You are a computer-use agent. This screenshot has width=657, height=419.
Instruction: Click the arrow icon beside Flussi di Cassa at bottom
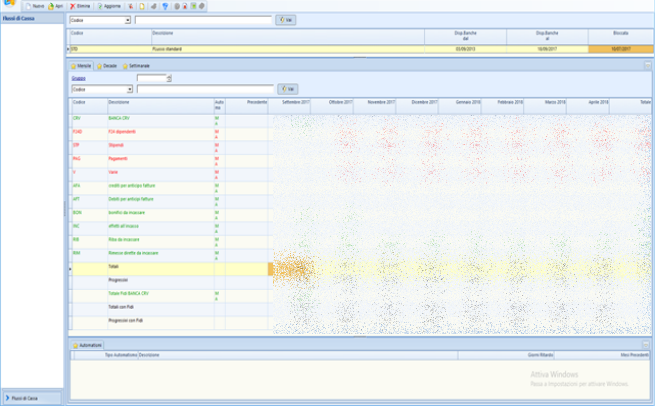point(8,398)
